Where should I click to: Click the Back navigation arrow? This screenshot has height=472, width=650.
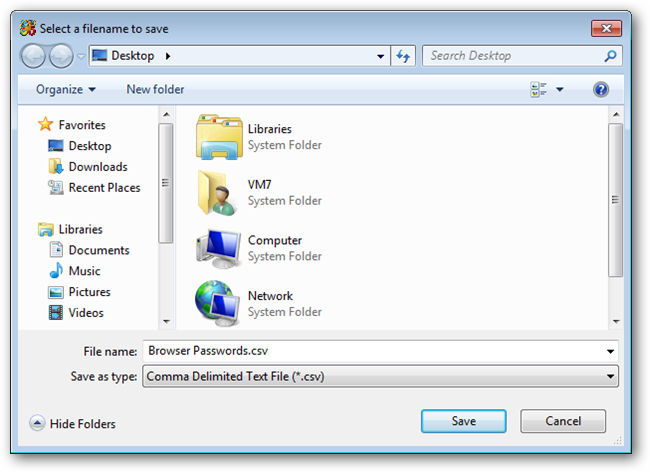[x=33, y=56]
